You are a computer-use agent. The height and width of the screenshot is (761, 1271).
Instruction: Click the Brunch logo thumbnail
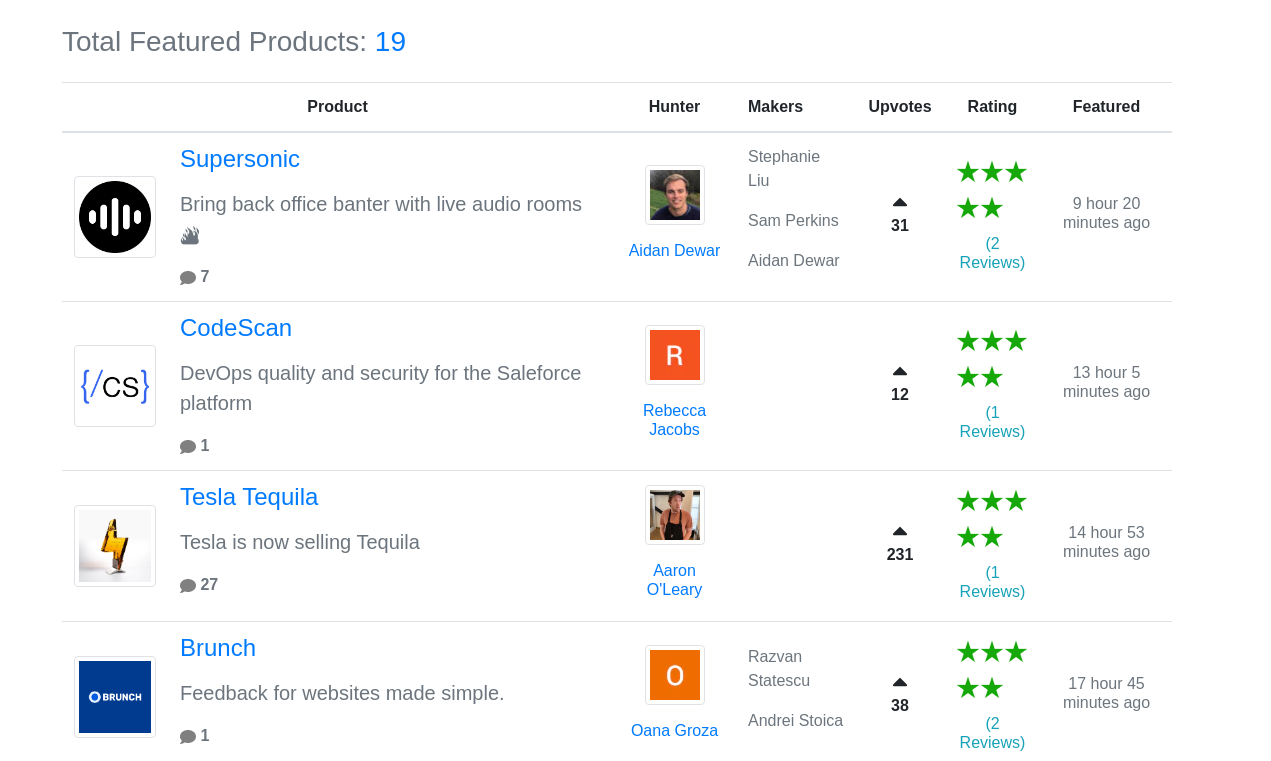[x=114, y=696]
